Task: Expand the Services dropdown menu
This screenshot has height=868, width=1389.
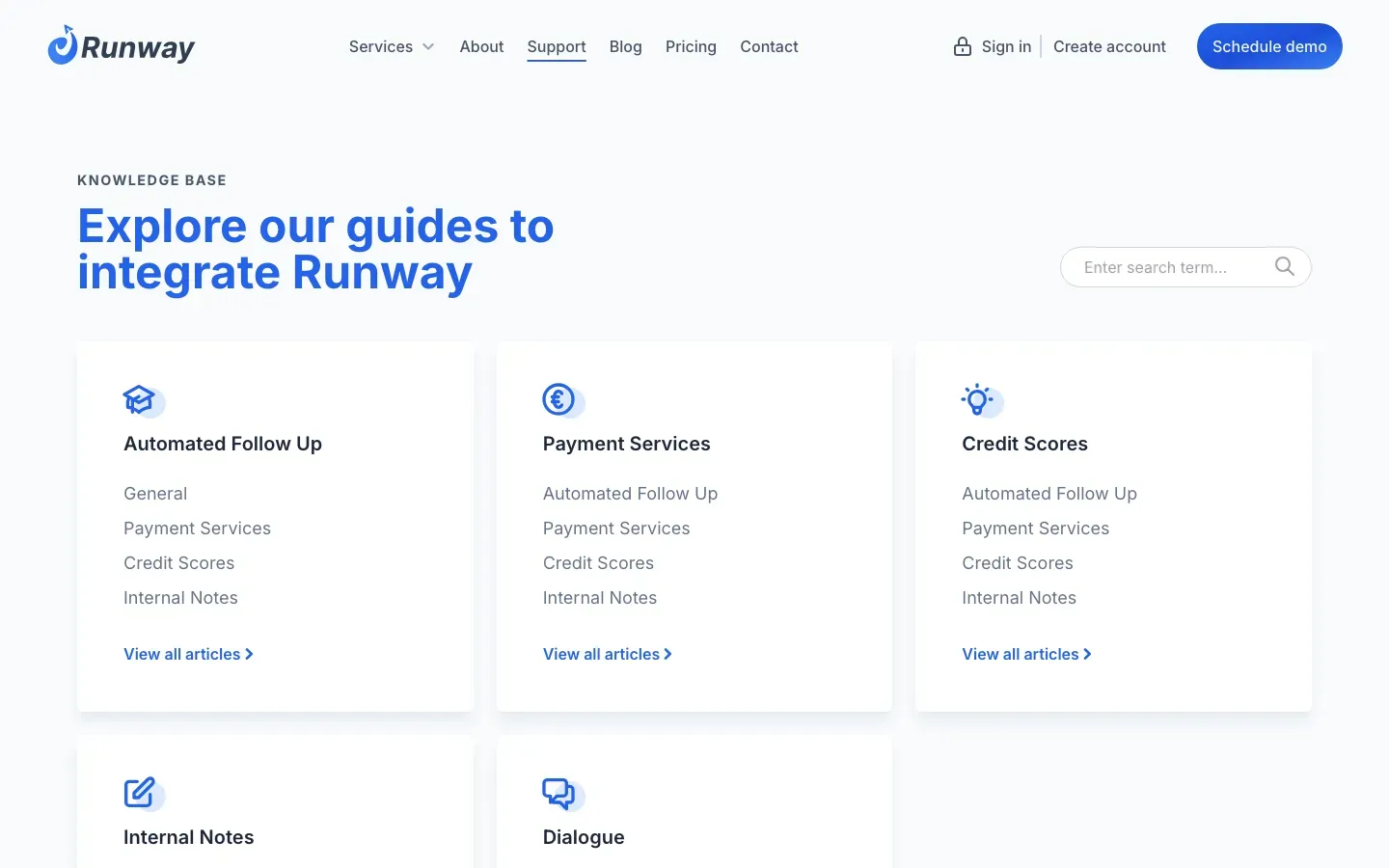Action: (x=392, y=46)
